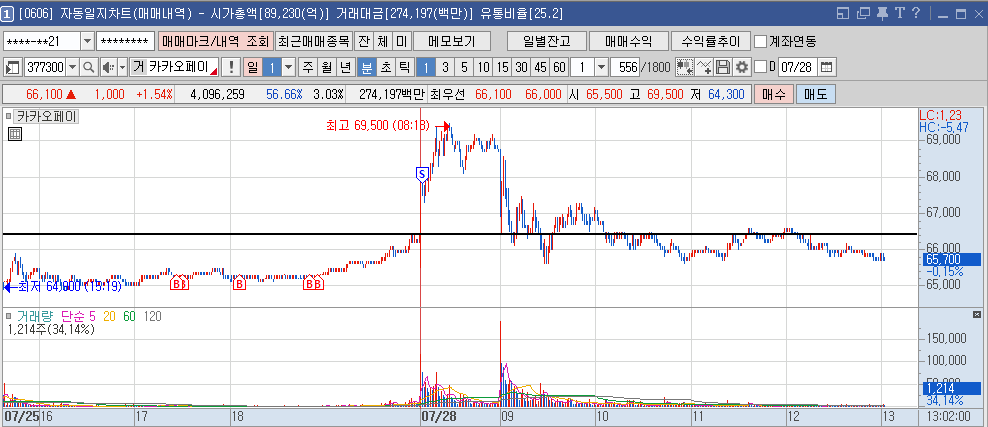Viewport: 988px width, 427px height.
Task: Select the 15 minute interval
Action: (502, 67)
